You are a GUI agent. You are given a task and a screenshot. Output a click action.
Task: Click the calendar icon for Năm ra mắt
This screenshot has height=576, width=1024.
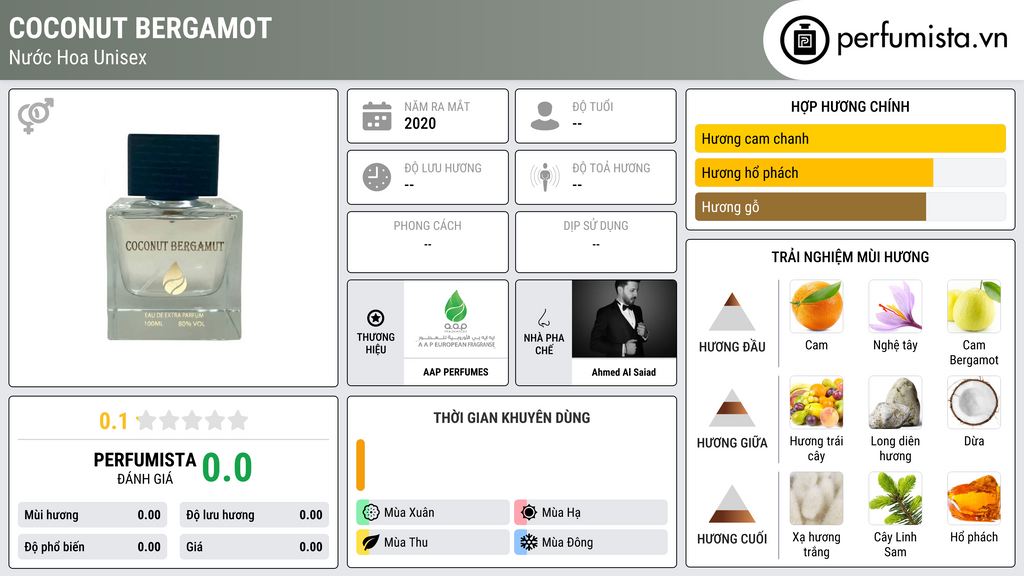point(377,116)
